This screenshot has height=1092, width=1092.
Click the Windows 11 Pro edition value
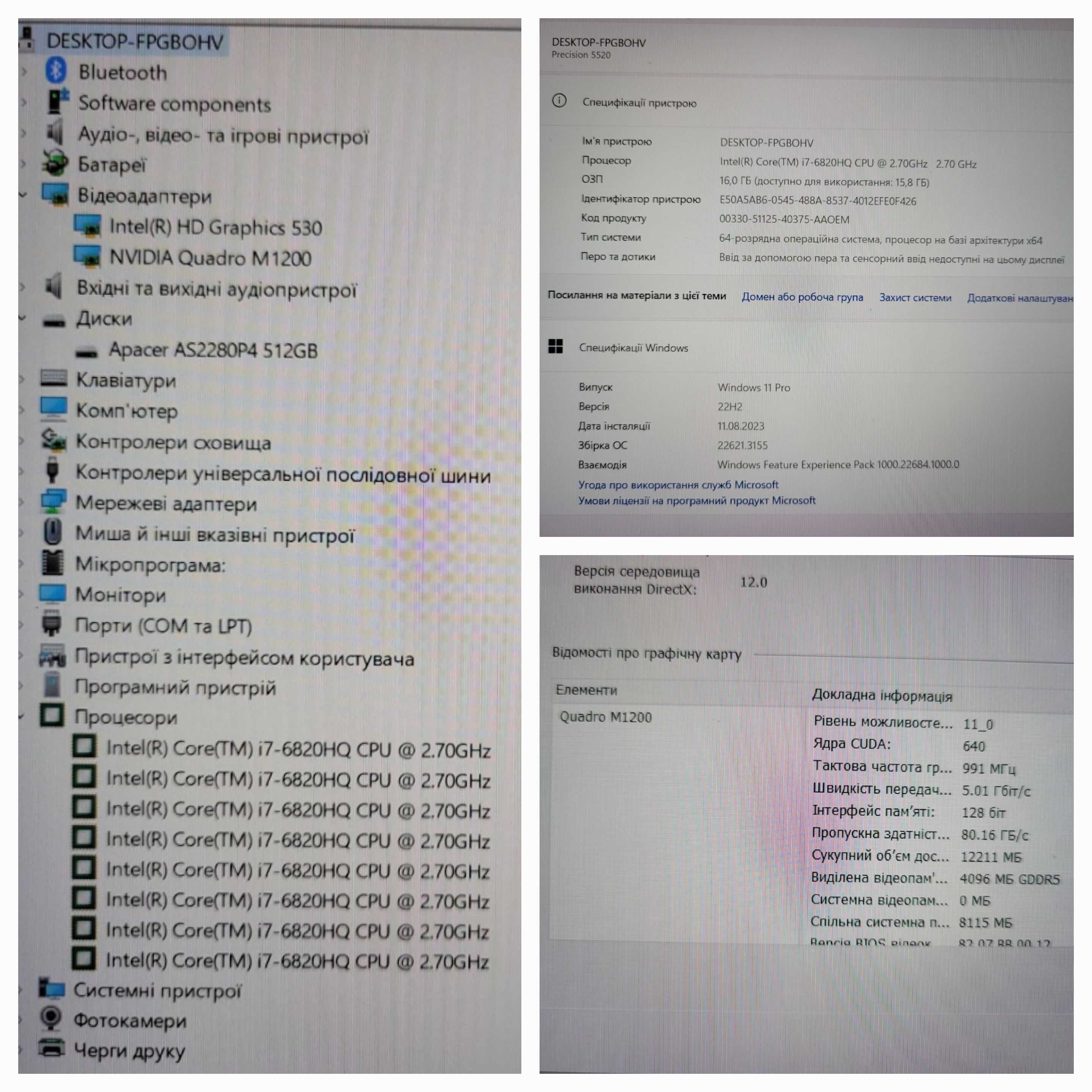tap(754, 387)
